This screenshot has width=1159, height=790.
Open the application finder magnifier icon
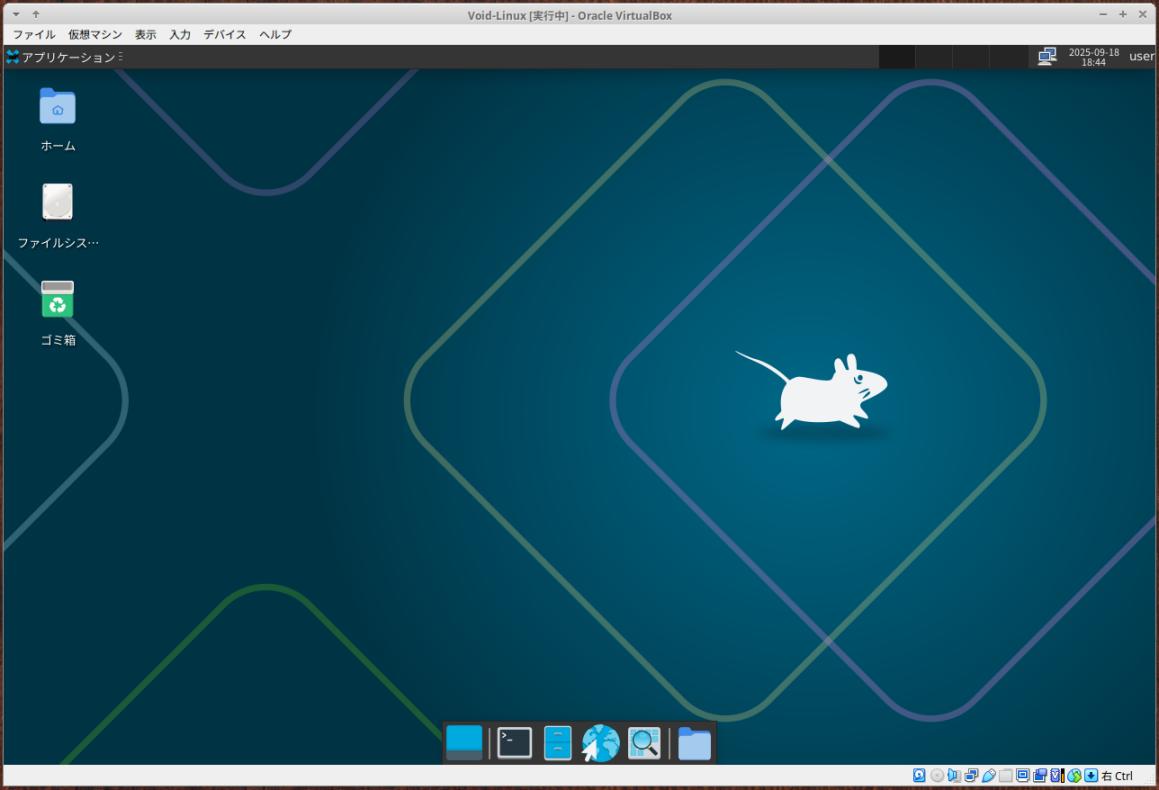click(644, 743)
